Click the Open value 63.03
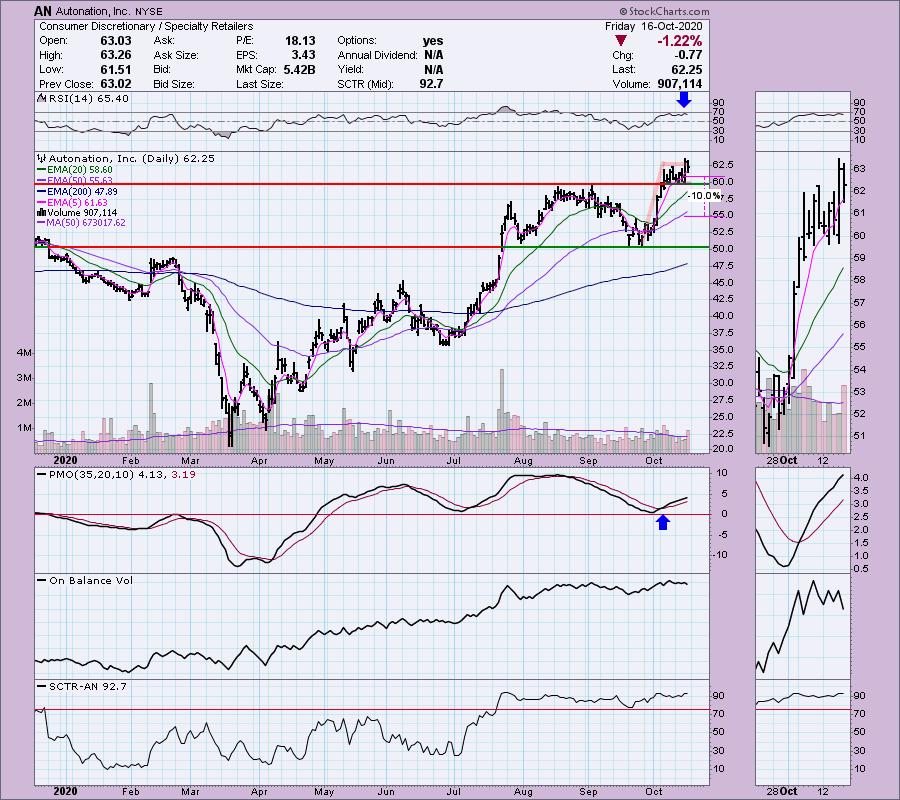900x800 pixels. 116,41
